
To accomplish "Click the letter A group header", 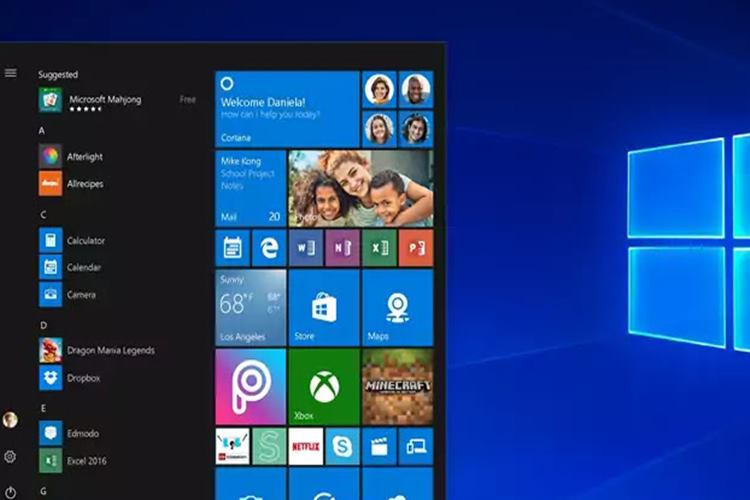I will coord(42,131).
